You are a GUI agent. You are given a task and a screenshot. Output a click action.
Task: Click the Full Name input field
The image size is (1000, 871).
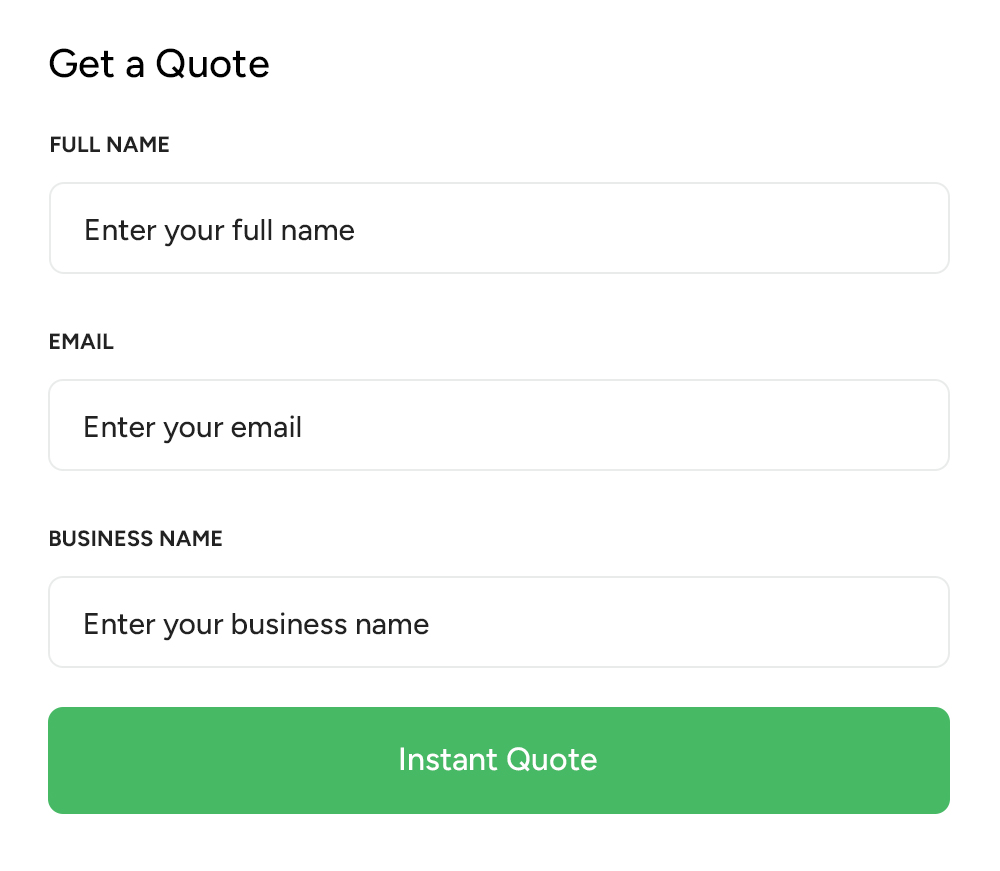(x=498, y=228)
